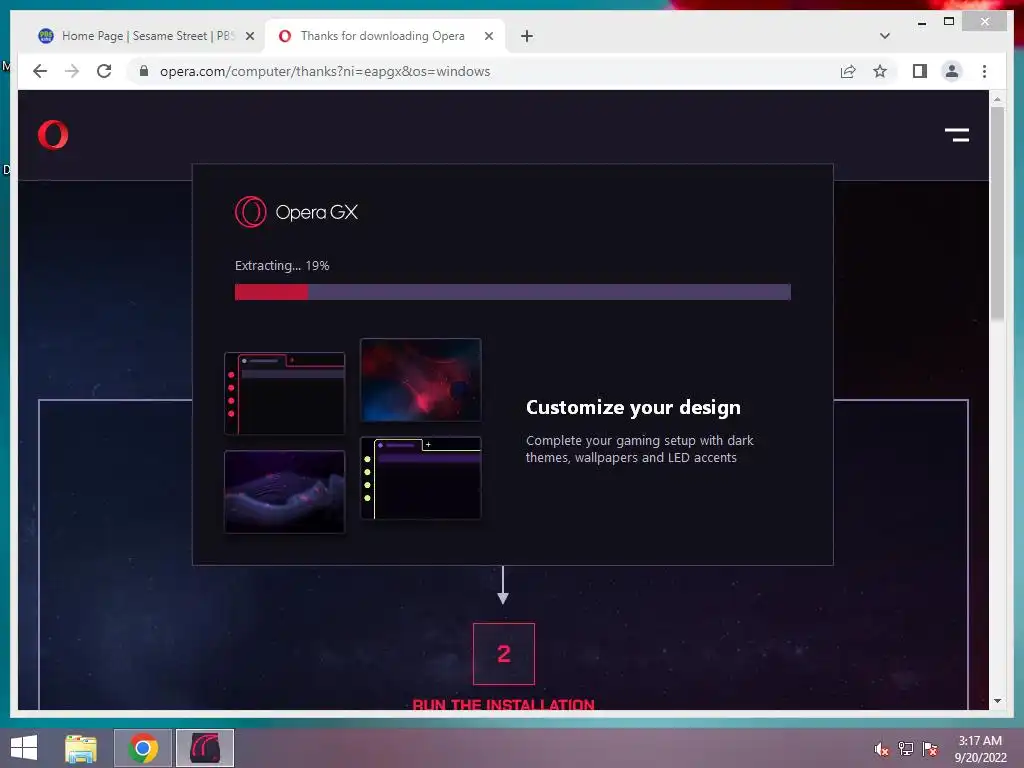Click the purple landscape wallpaper thumbnail
The width and height of the screenshot is (1024, 768).
(x=285, y=492)
